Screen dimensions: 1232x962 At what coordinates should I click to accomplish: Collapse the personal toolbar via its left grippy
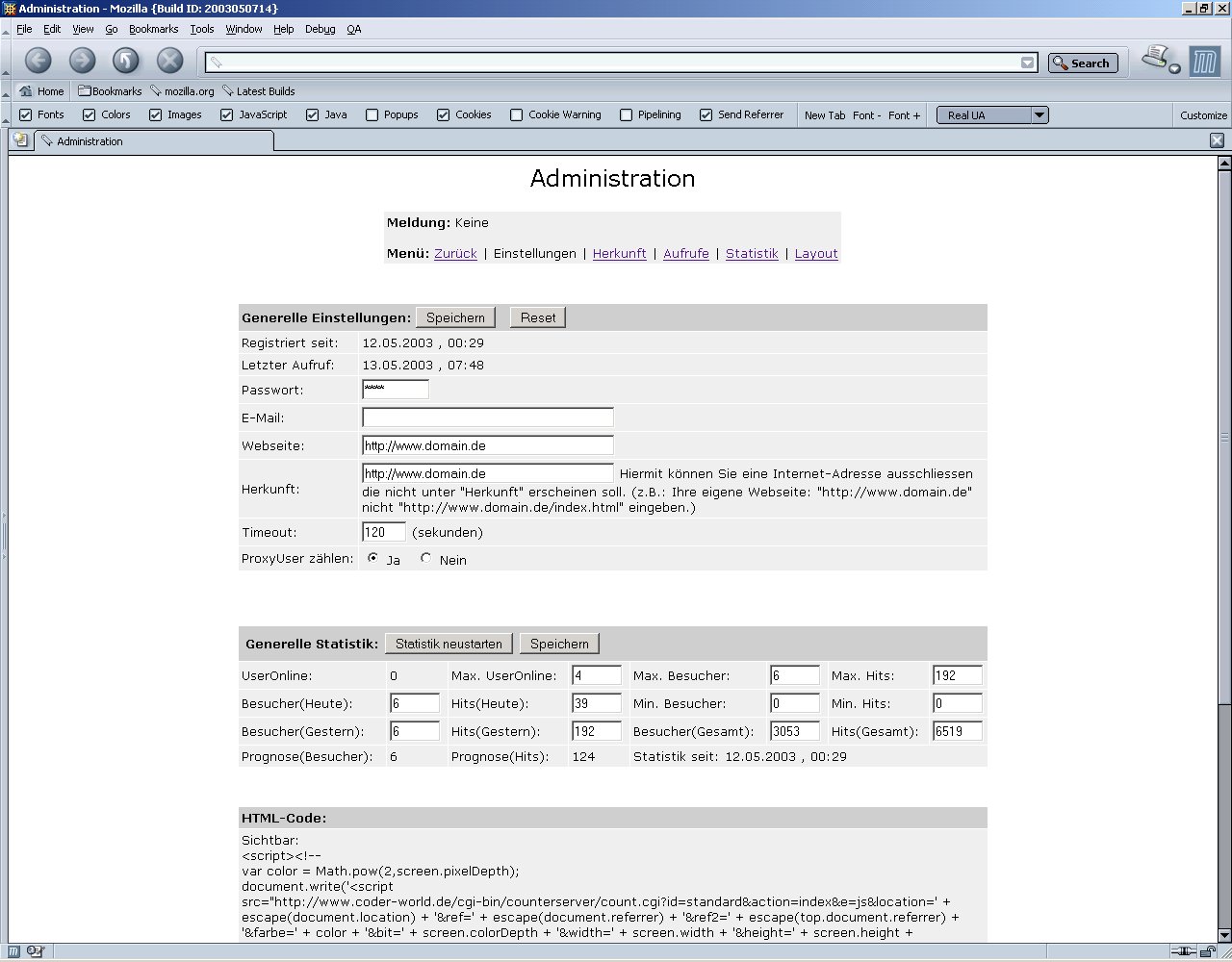click(8, 91)
